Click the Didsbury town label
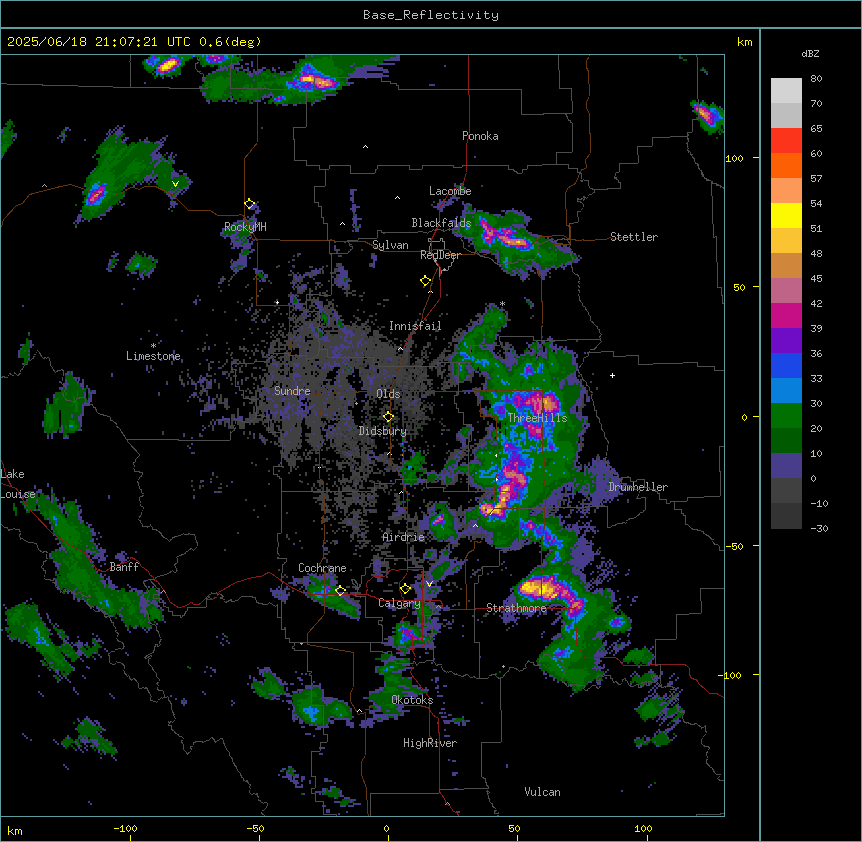 [x=383, y=431]
